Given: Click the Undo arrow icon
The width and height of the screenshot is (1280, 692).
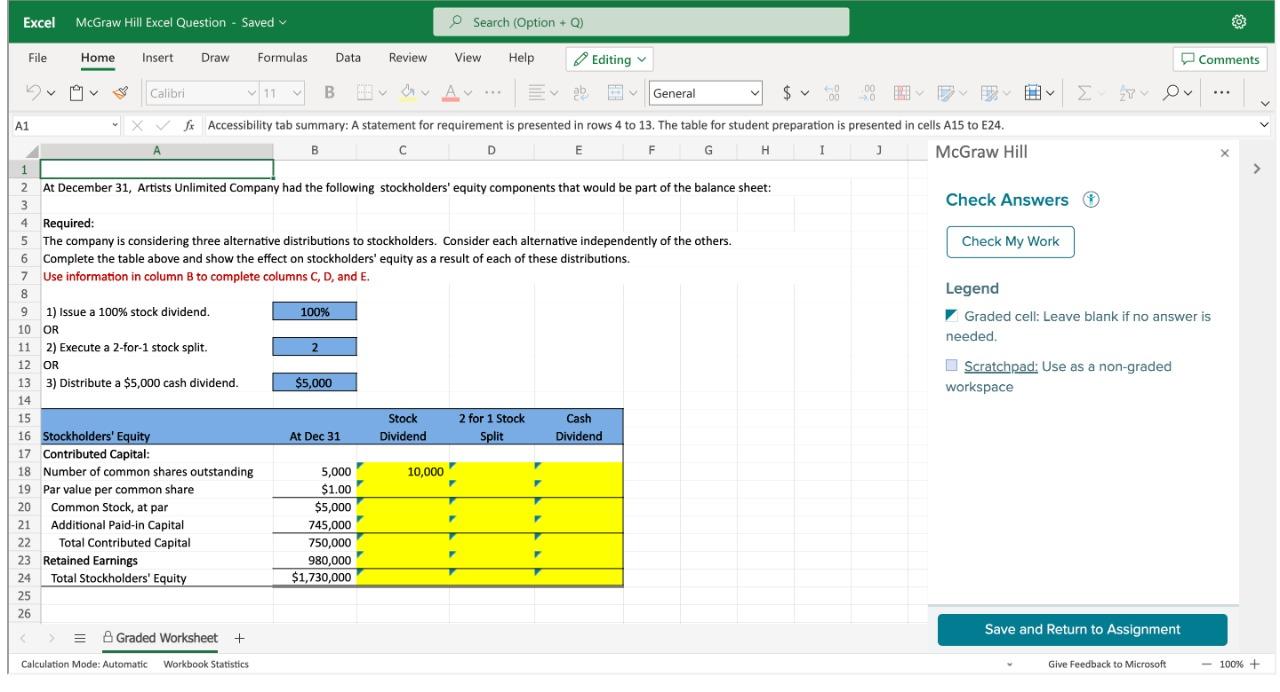Looking at the screenshot, I should 32,94.
